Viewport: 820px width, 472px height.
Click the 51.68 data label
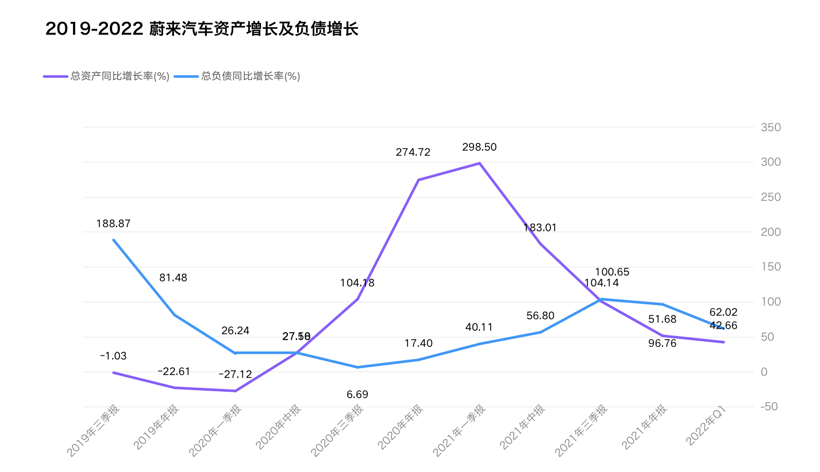pos(663,319)
